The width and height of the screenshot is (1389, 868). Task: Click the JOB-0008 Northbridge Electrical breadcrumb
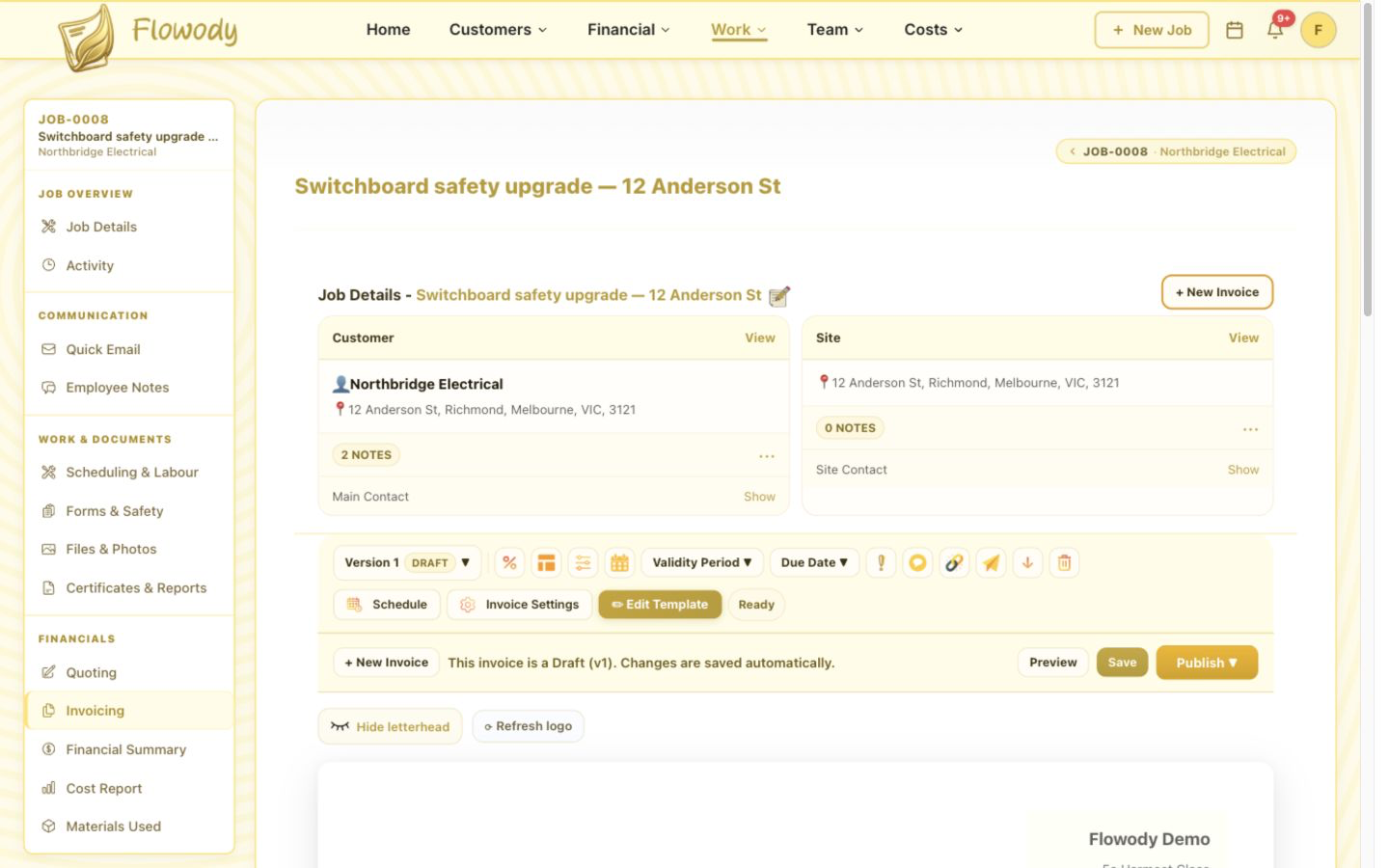point(1176,151)
